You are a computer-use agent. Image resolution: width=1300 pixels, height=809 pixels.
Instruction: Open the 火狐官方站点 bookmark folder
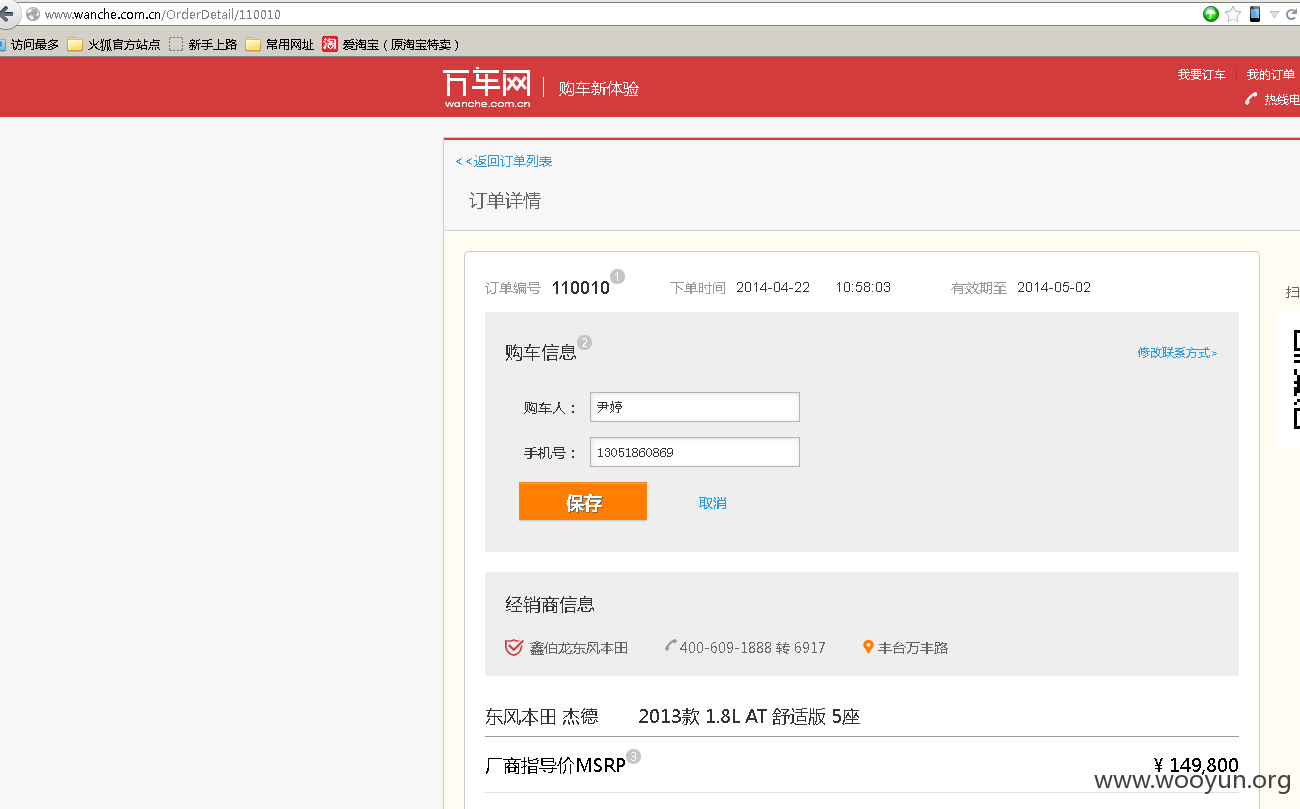pyautogui.click(x=114, y=45)
